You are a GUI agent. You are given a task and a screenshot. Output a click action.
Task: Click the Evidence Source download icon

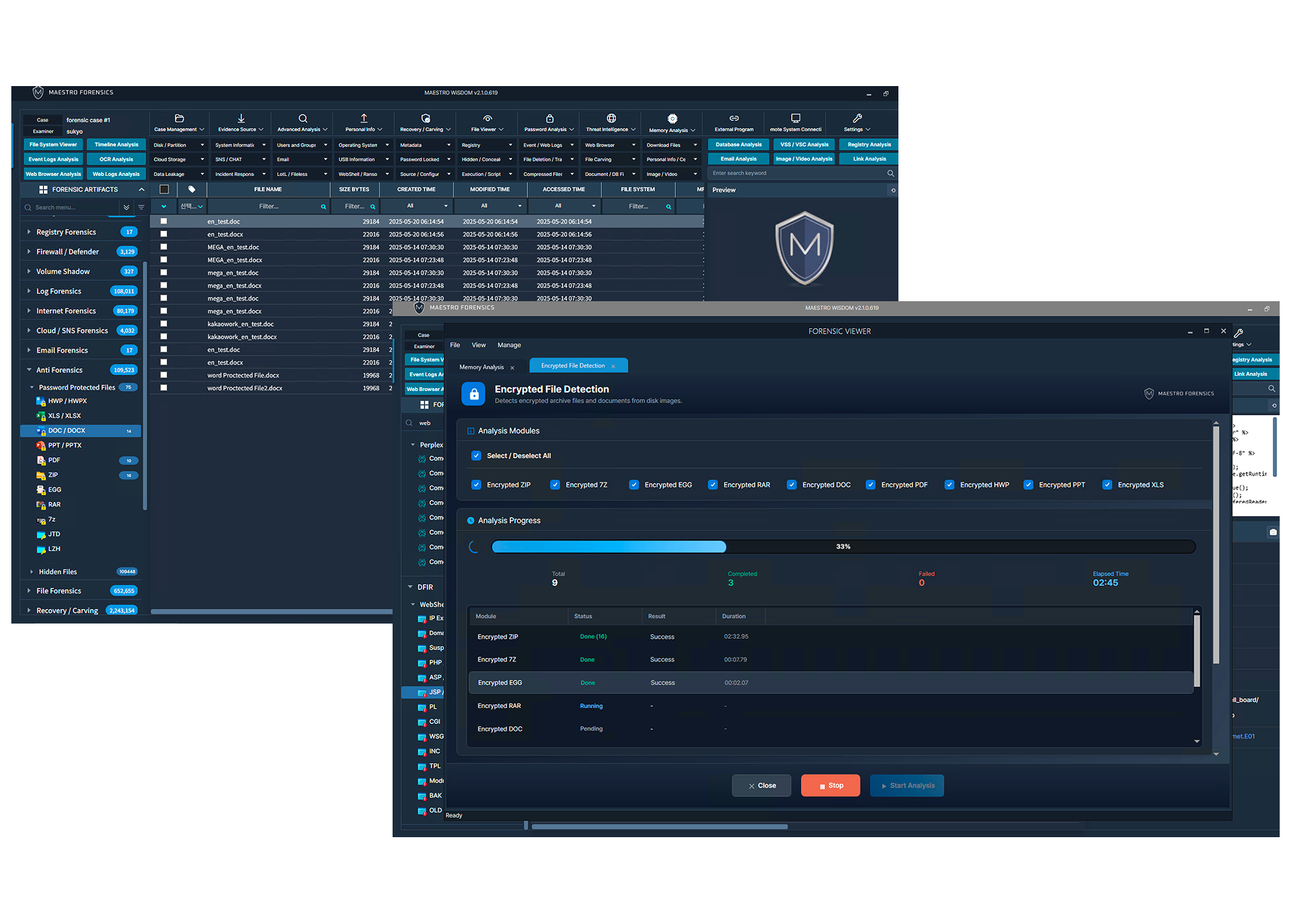pos(241,119)
